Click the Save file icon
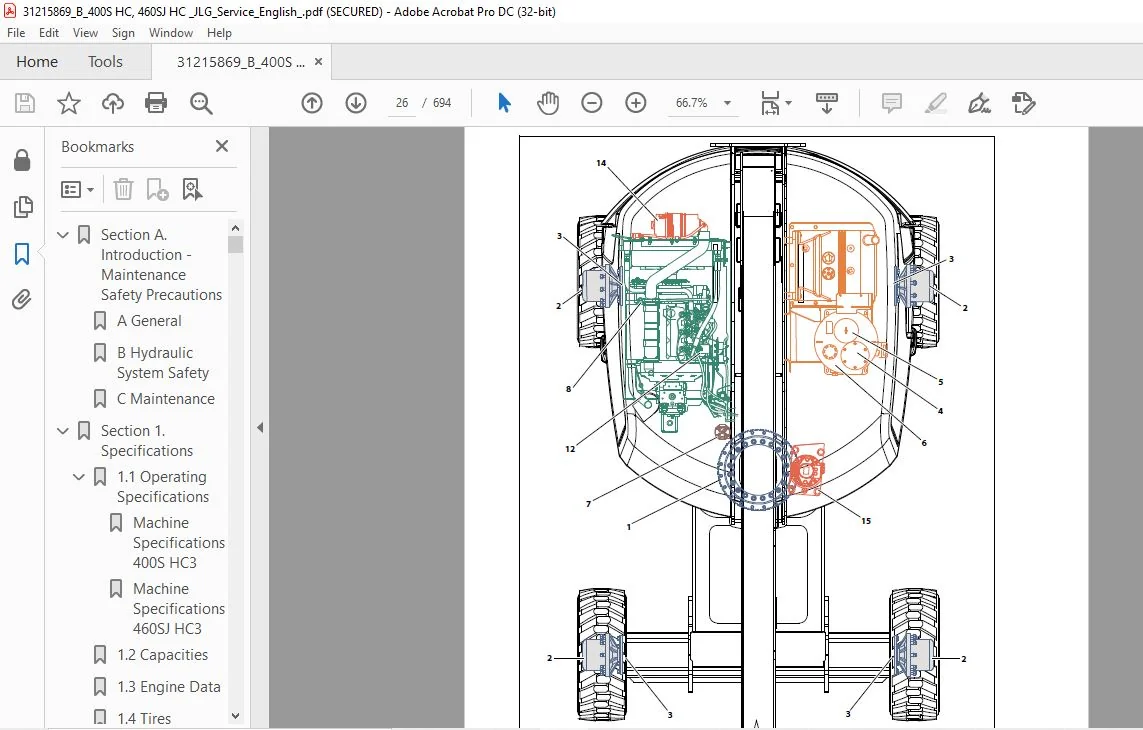 point(25,103)
